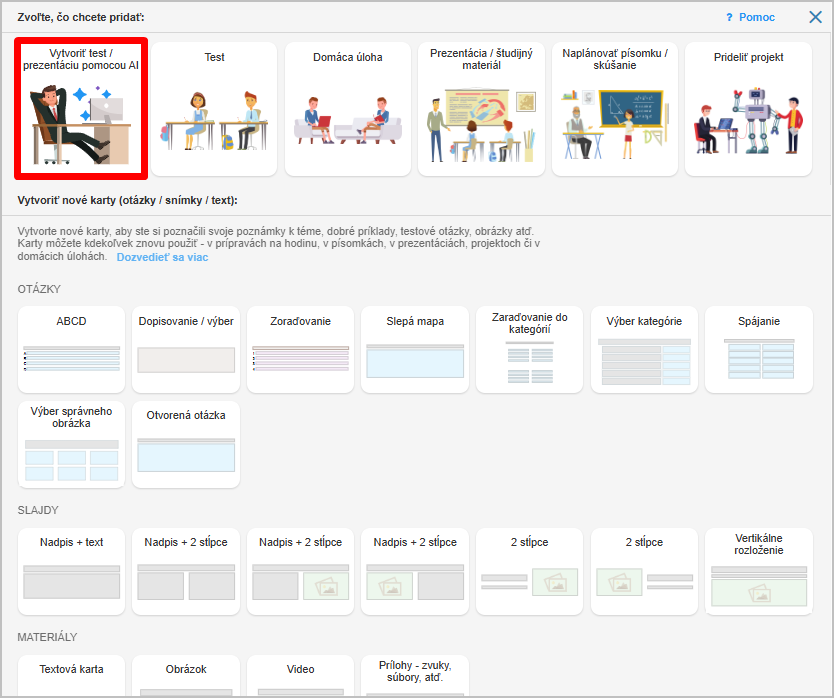Screen dimensions: 834x698
Task: Choose the Nadpis + text slide layout
Action: [71, 570]
